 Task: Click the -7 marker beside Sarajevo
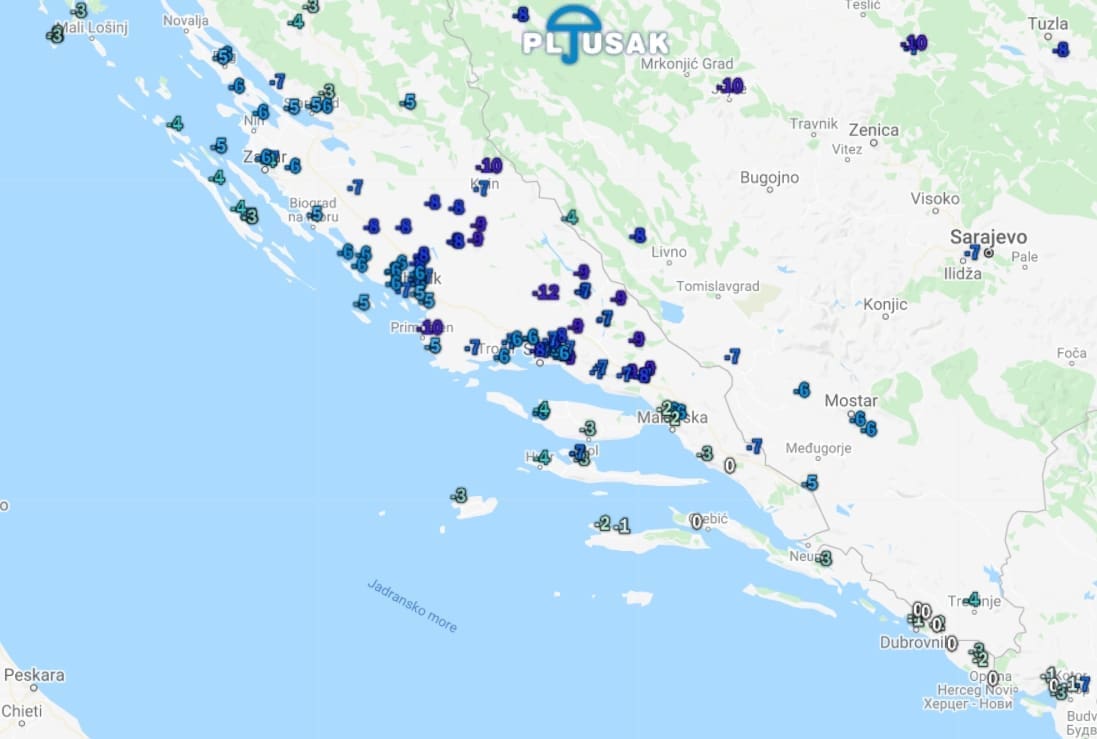[972, 252]
